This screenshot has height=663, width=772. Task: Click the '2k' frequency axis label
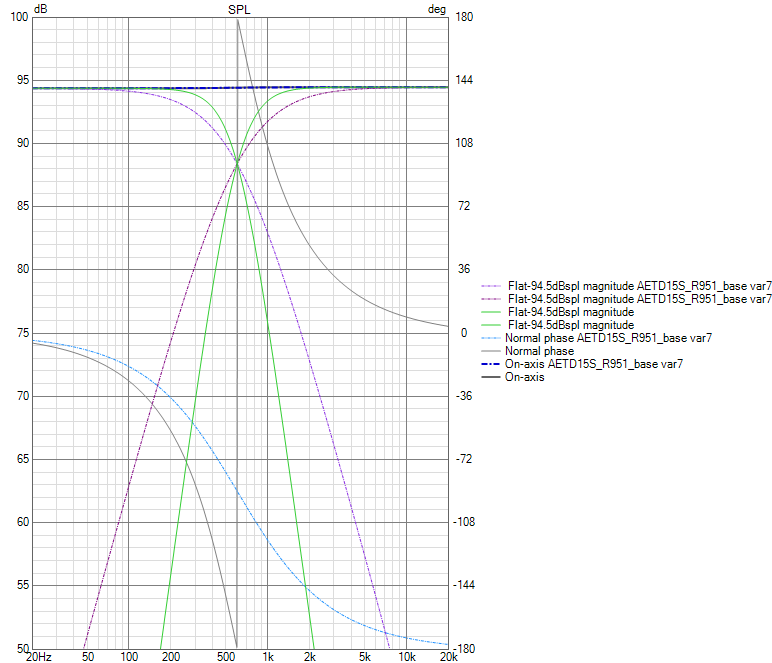coord(310,657)
